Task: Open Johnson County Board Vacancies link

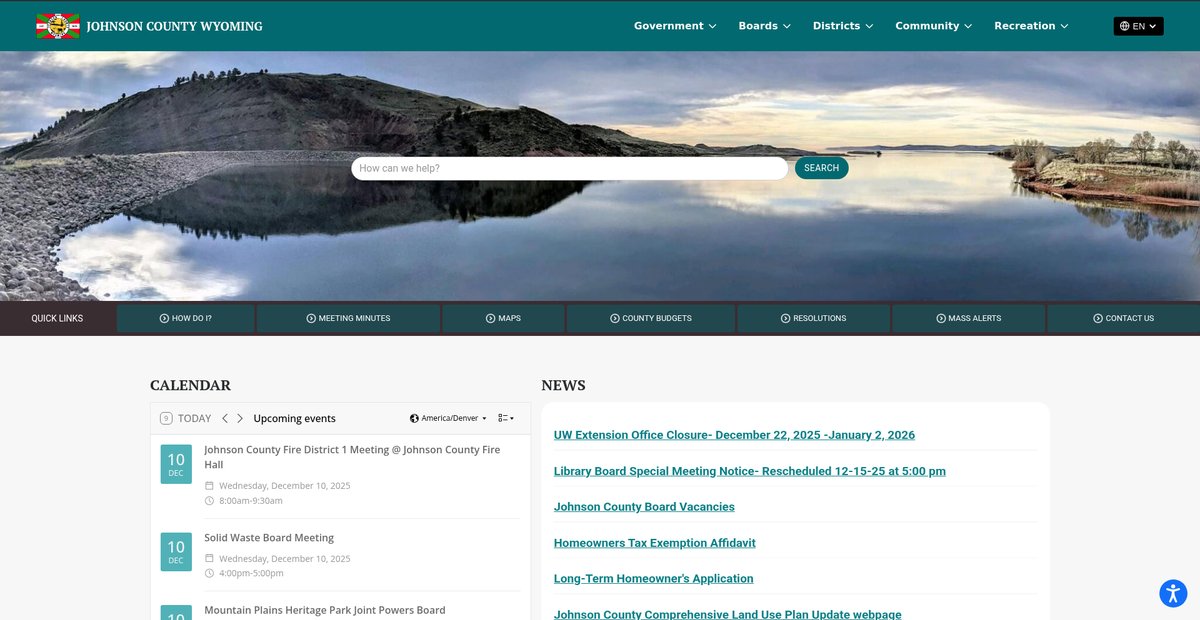Action: [x=644, y=507]
